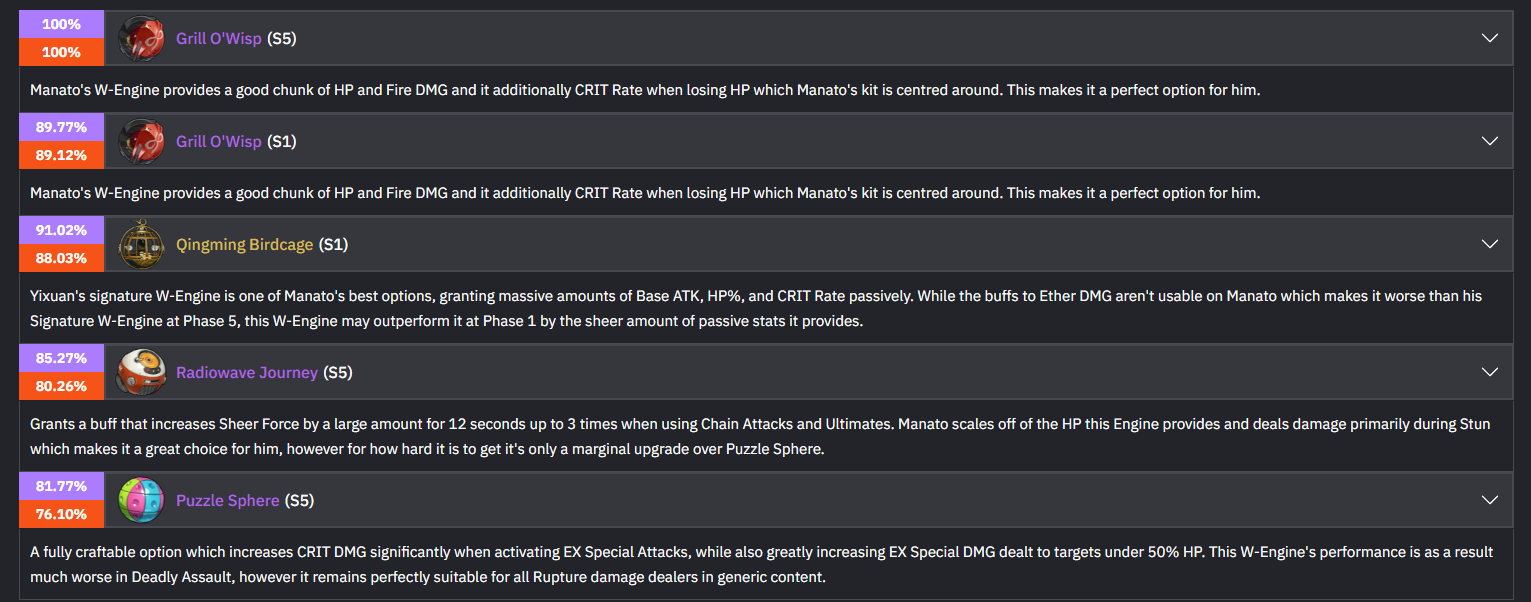Click the purple 89.77% rating badge
Image resolution: width=1531 pixels, height=602 pixels.
pos(62,127)
